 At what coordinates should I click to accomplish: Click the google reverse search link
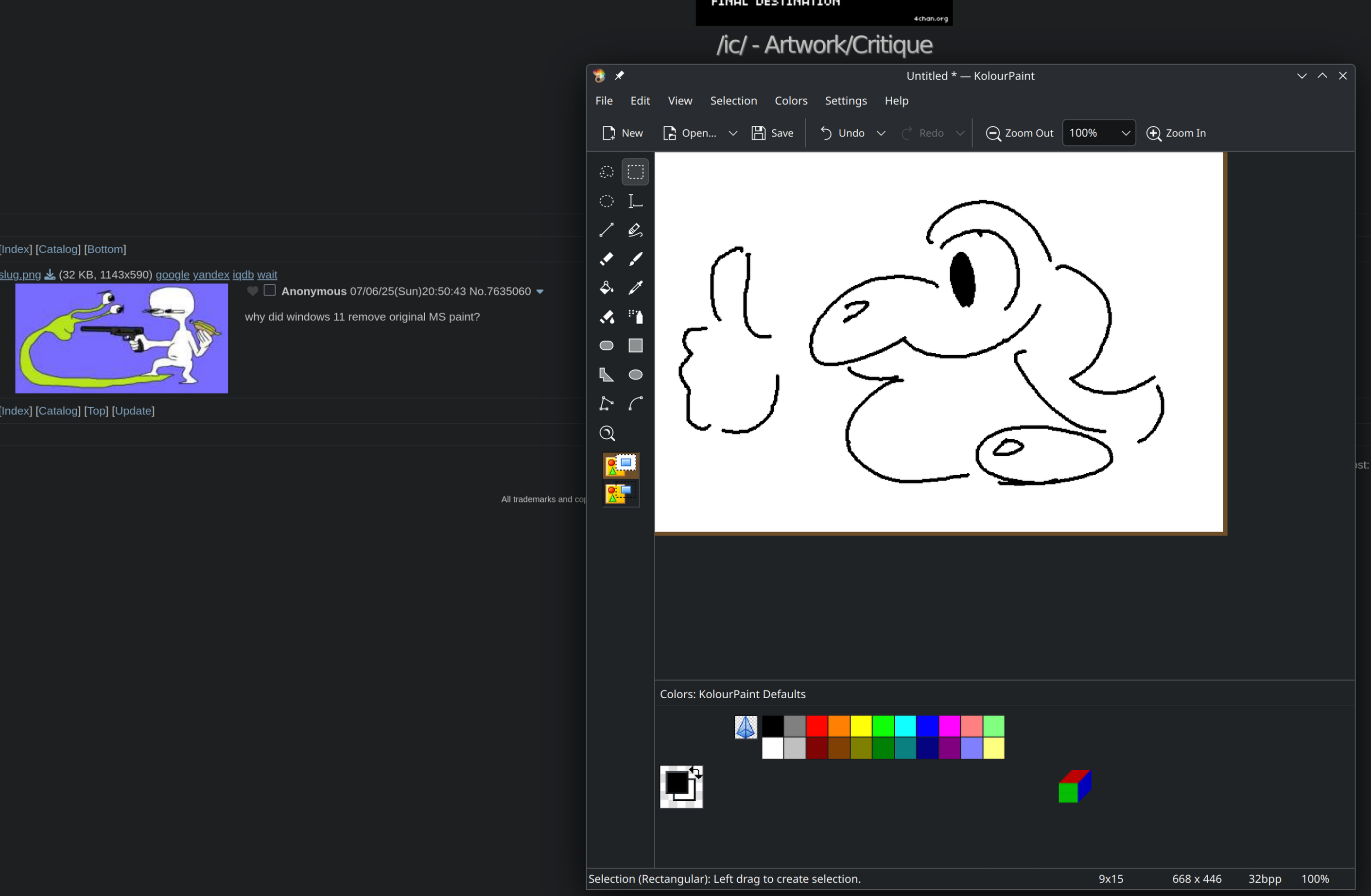pos(172,275)
